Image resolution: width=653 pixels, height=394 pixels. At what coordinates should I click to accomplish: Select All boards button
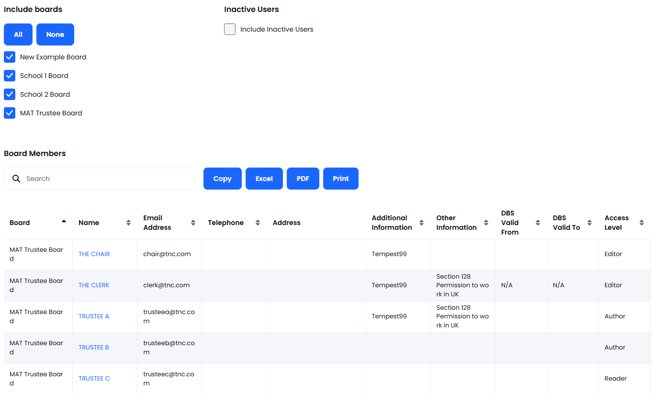[18, 35]
